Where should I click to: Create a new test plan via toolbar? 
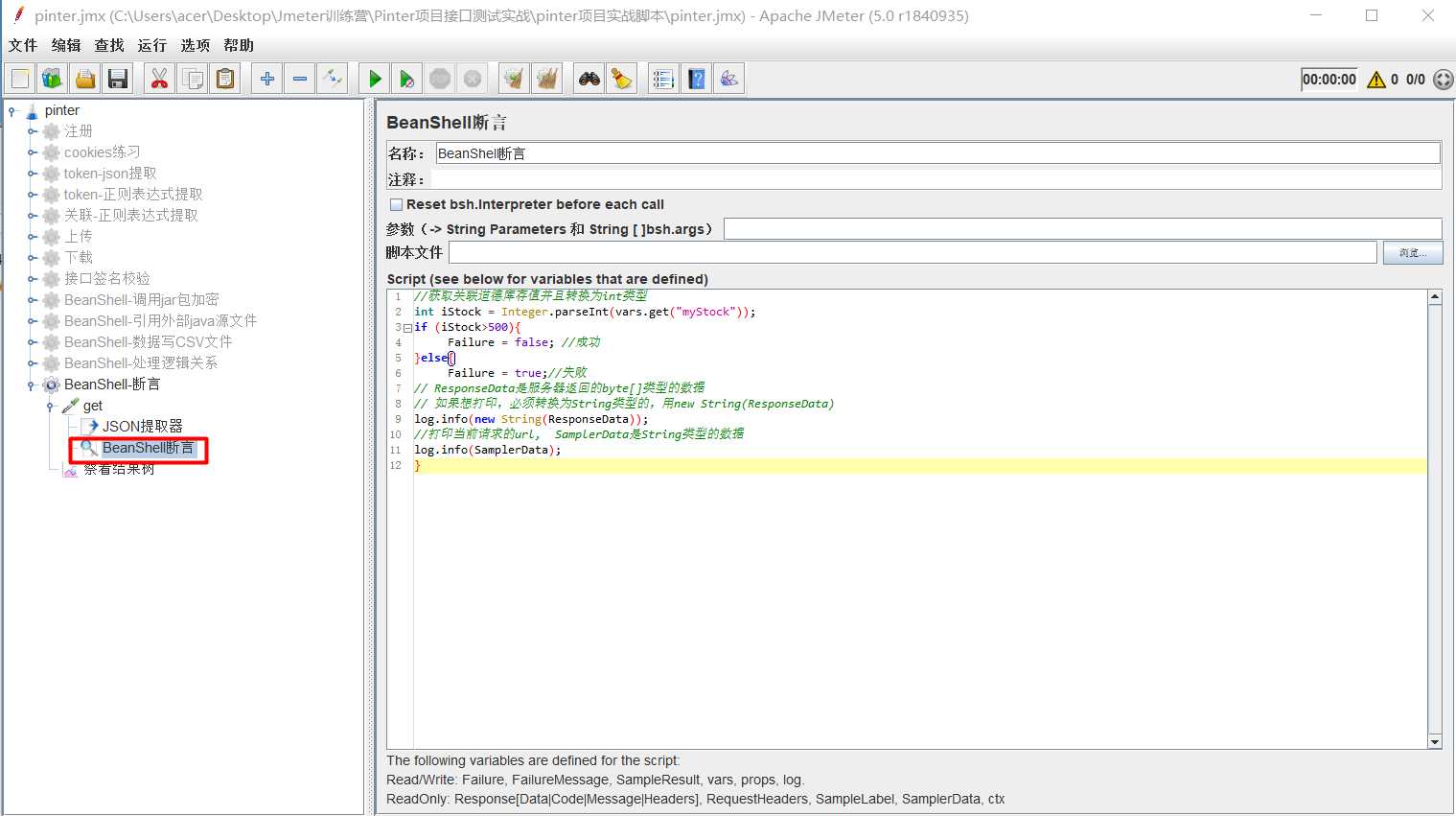20,79
